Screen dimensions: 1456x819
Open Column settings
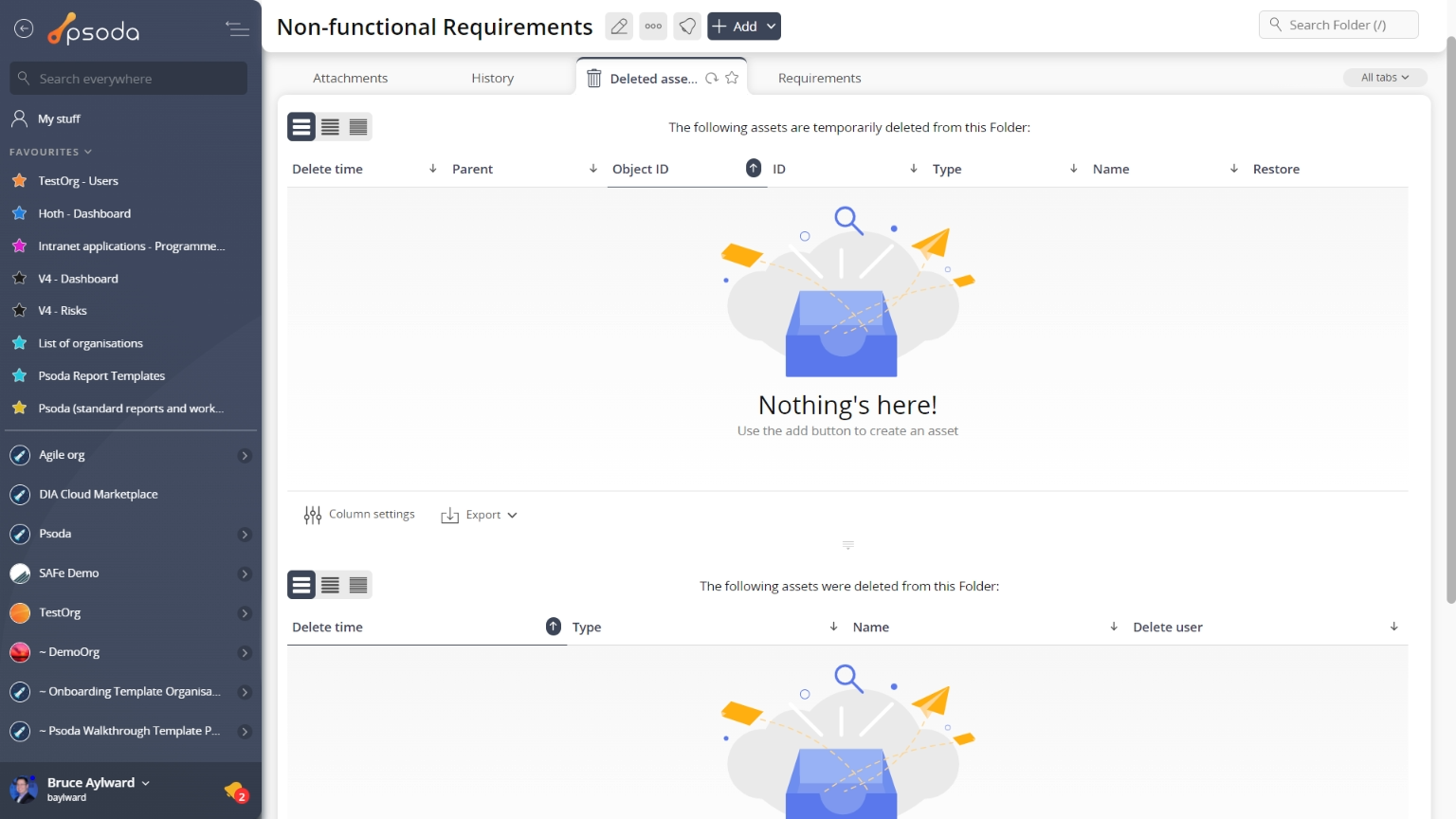click(x=359, y=515)
